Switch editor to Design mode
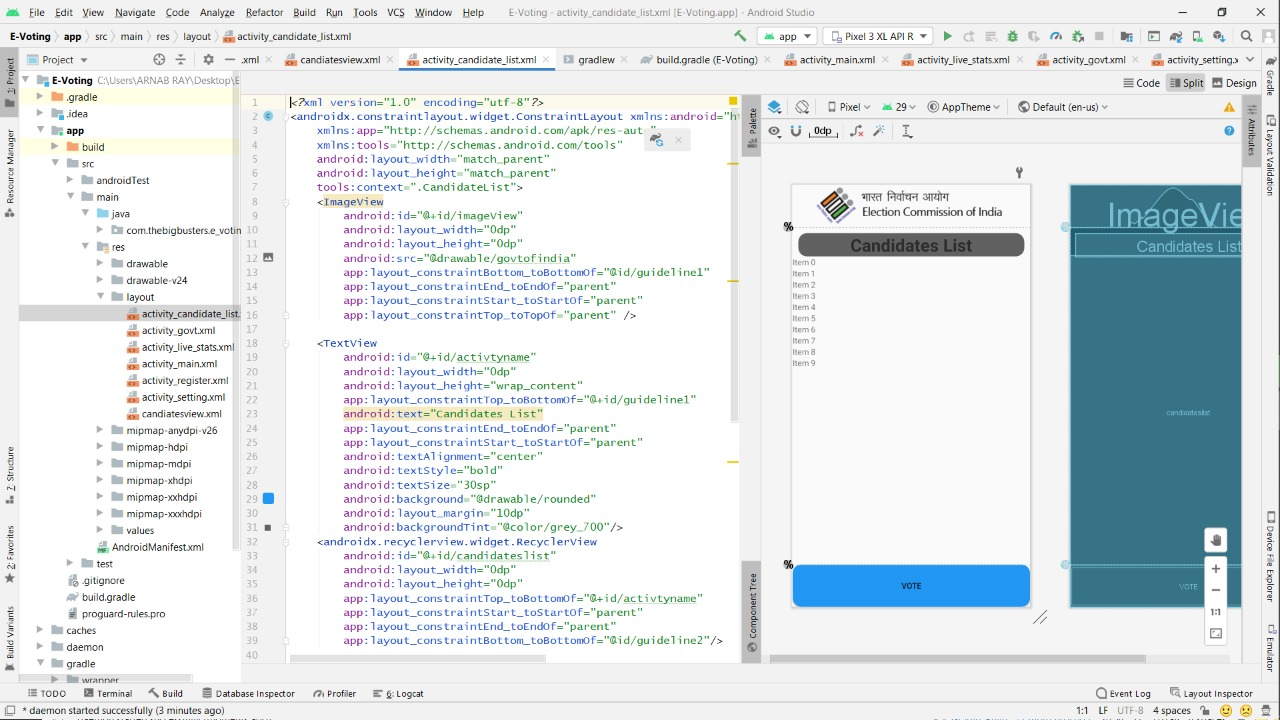The width and height of the screenshot is (1280, 720). click(x=1233, y=83)
